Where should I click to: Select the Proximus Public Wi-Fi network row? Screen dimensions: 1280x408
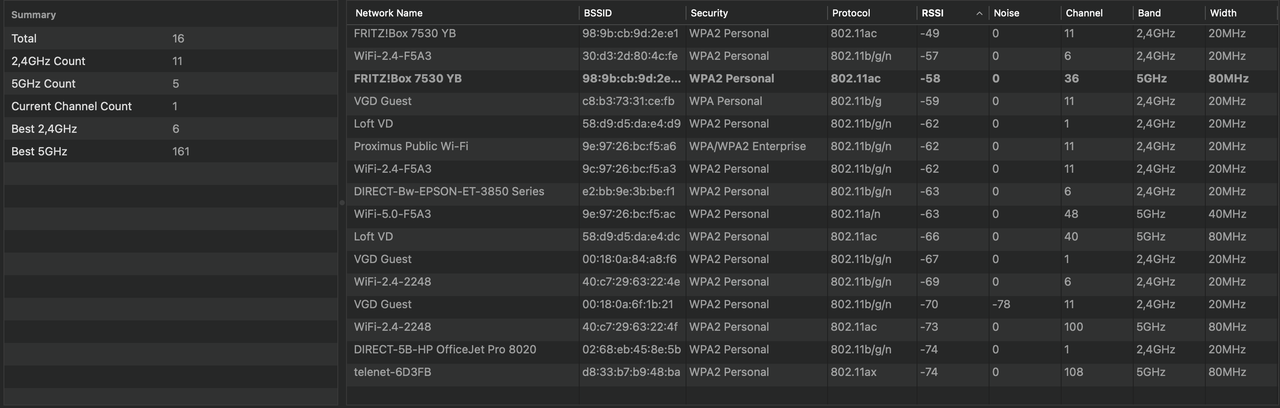point(813,146)
